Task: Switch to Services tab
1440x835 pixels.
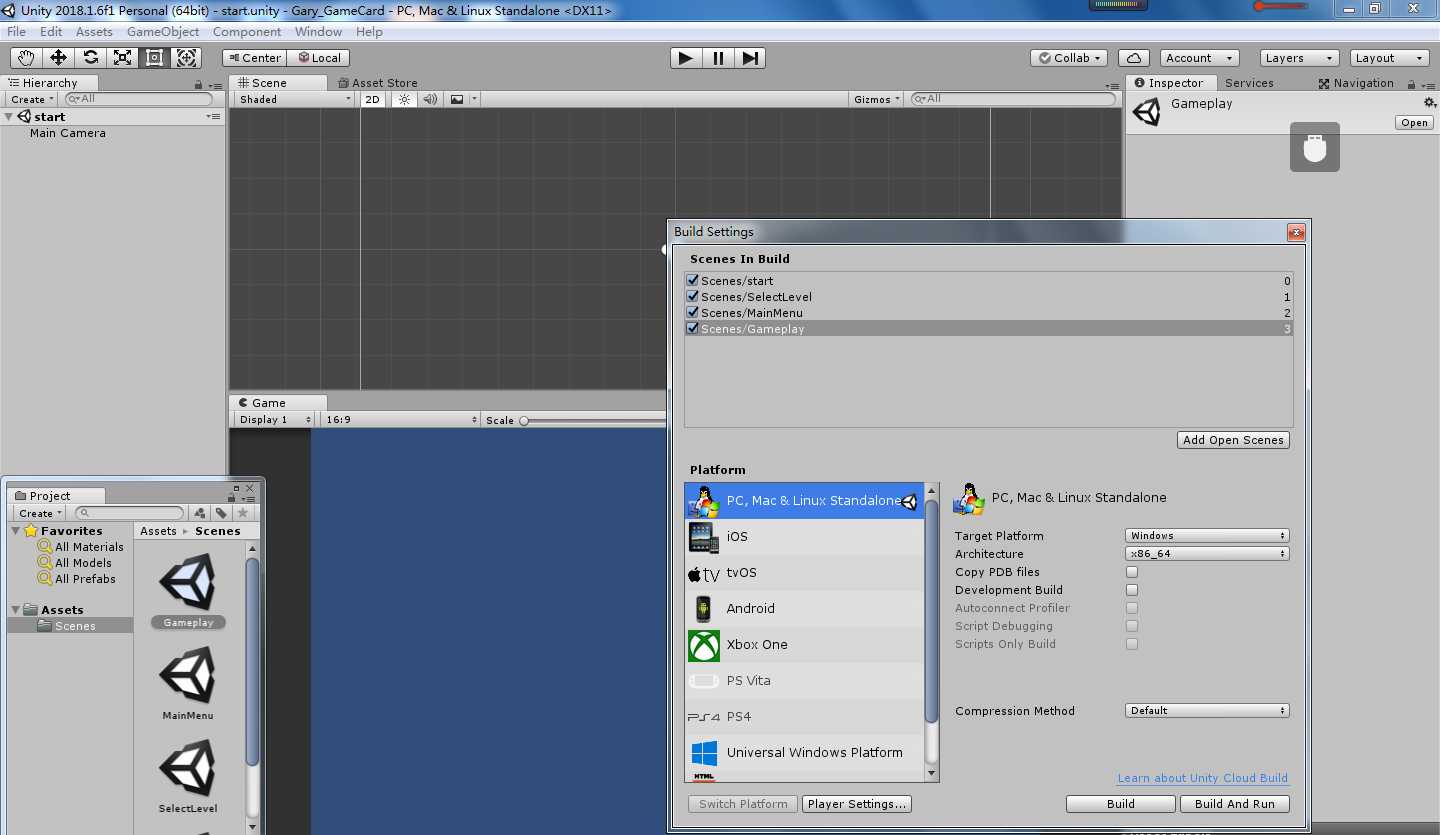Action: [x=1249, y=83]
